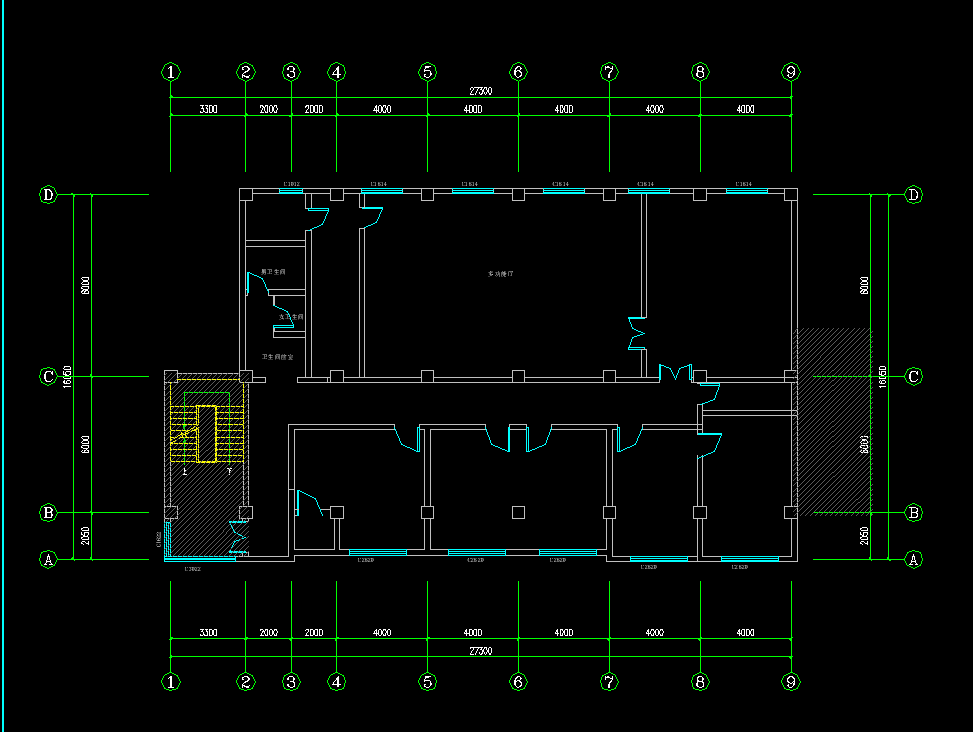Select the left axis bubble labeled D
The width and height of the screenshot is (973, 732).
[x=47, y=194]
